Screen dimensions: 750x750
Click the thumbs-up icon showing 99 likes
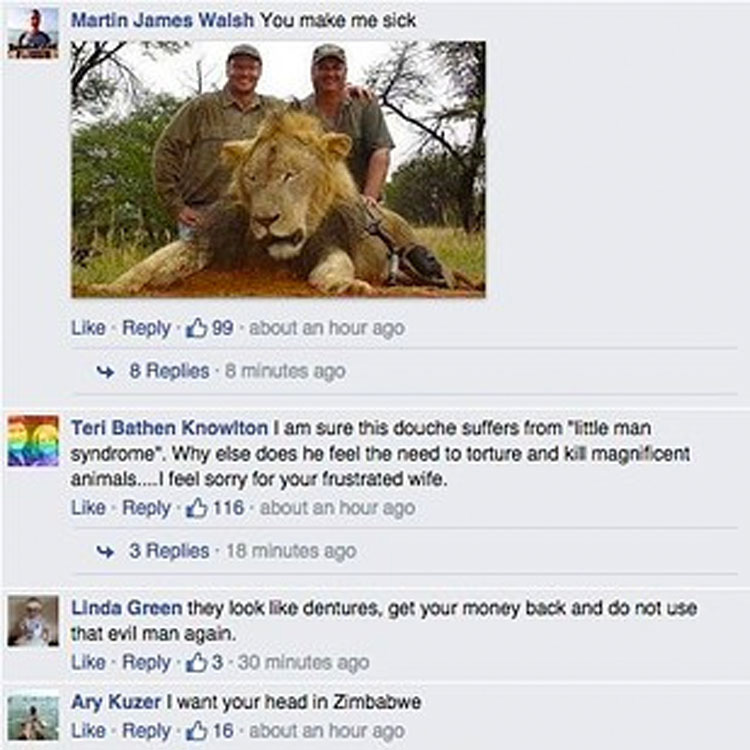(x=196, y=328)
